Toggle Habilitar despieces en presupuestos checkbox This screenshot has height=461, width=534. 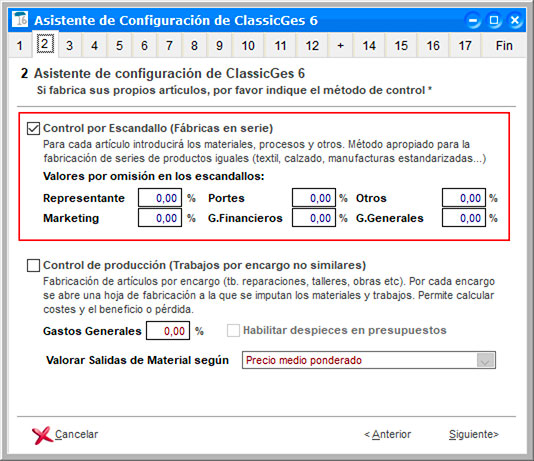click(233, 331)
